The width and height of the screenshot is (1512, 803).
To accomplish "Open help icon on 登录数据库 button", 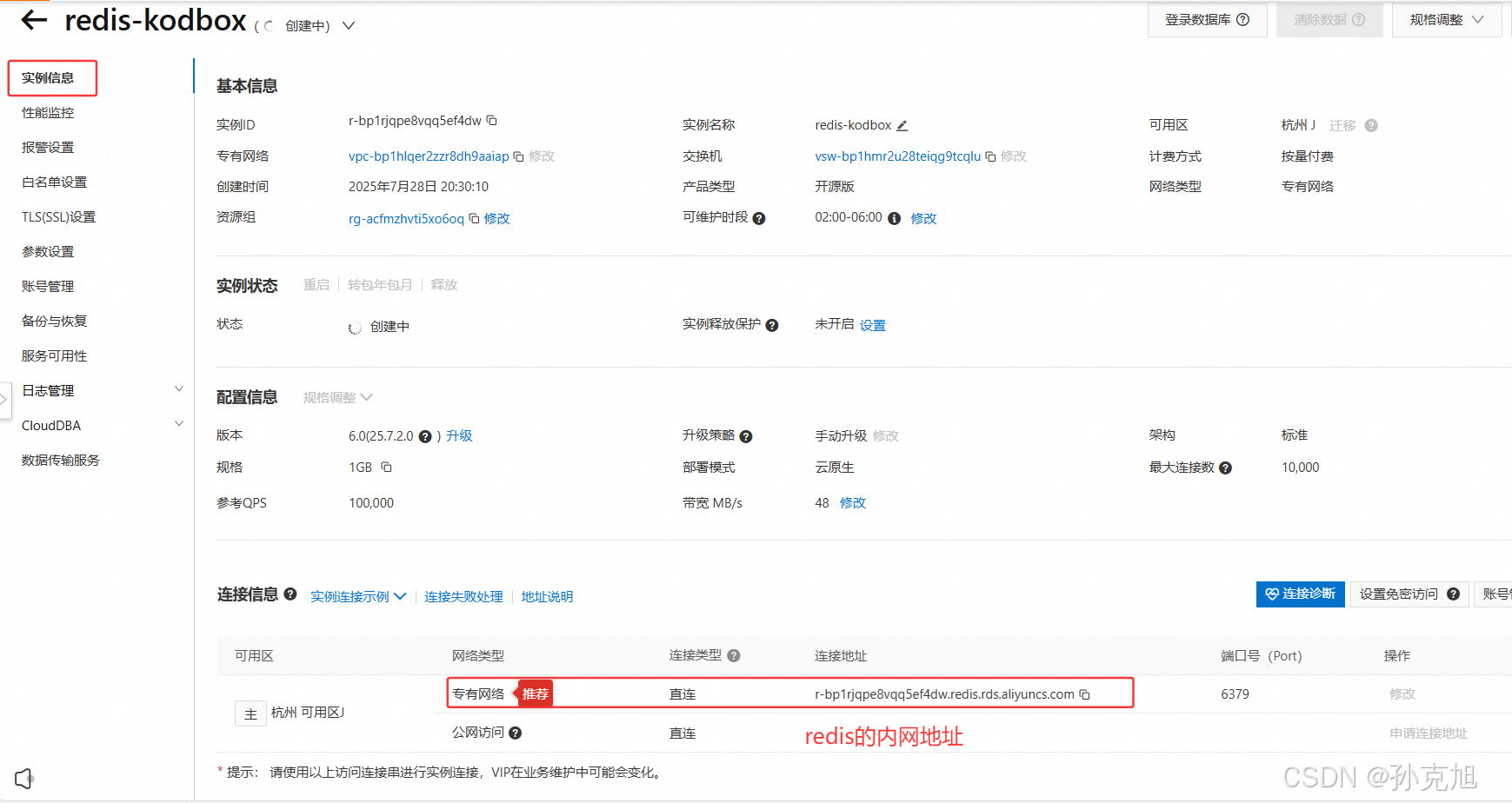I will click(1243, 19).
